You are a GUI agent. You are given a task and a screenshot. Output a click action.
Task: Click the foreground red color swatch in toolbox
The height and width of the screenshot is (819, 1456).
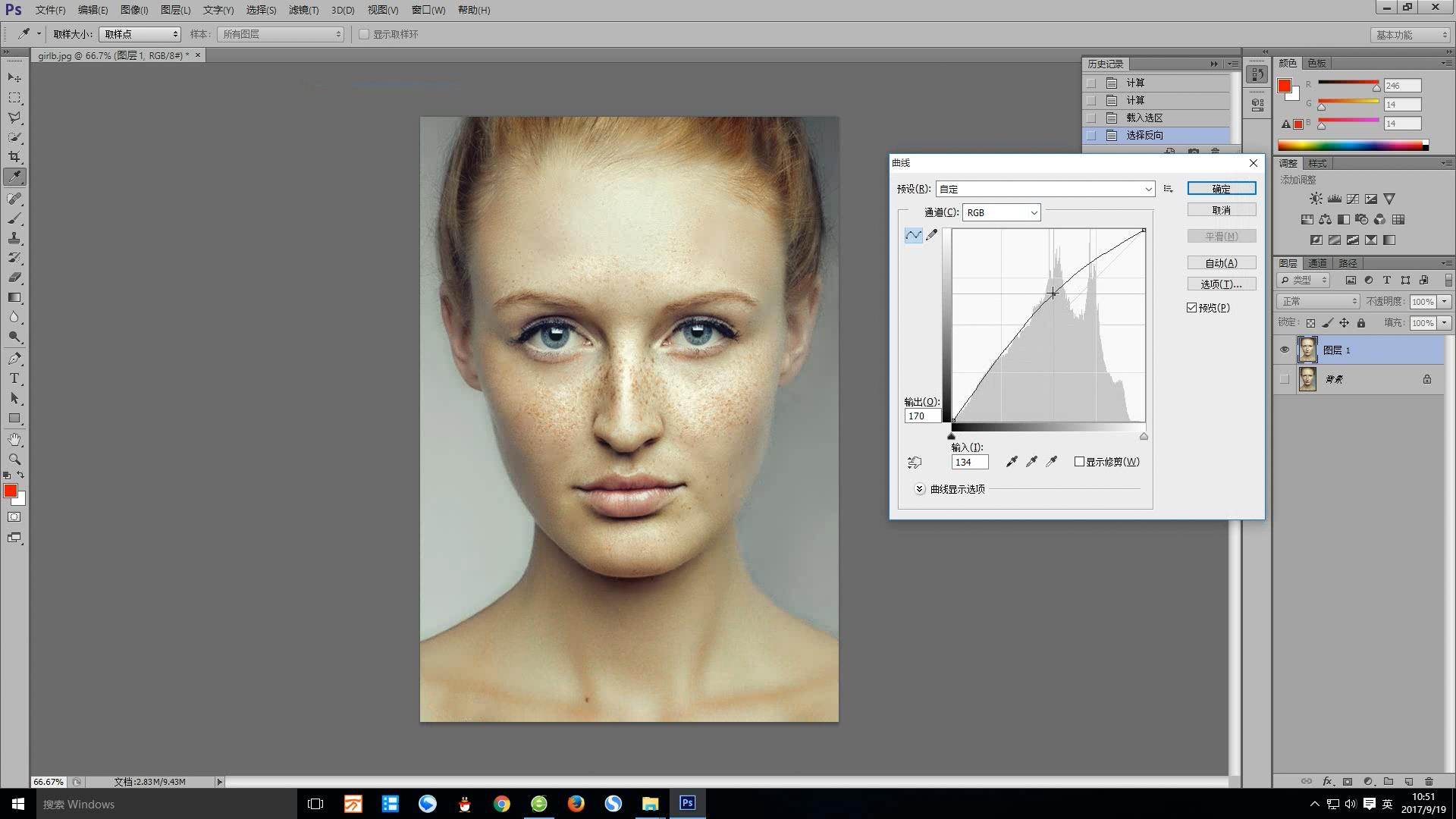[10, 491]
